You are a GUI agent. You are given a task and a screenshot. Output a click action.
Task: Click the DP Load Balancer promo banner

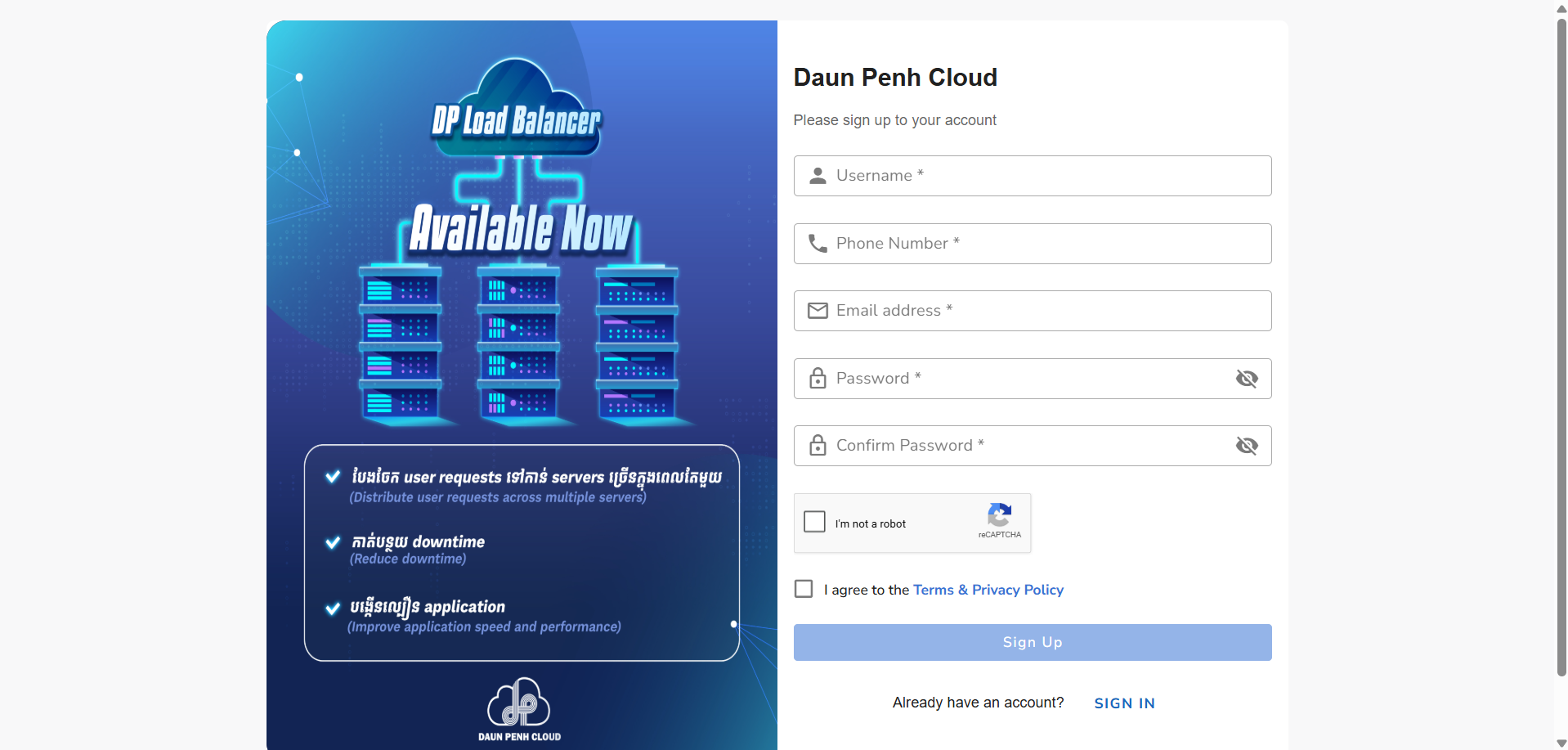(522, 384)
